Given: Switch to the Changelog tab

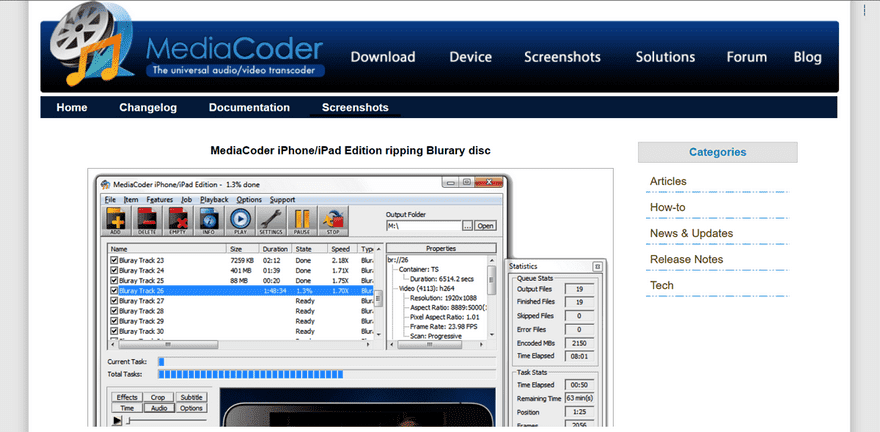Looking at the screenshot, I should (x=148, y=108).
